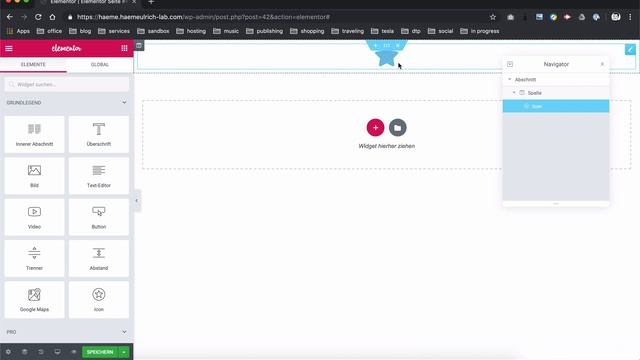Add section via handle plus icon
Image resolution: width=640 pixels, height=360 pixels.
pyautogui.click(x=376, y=46)
